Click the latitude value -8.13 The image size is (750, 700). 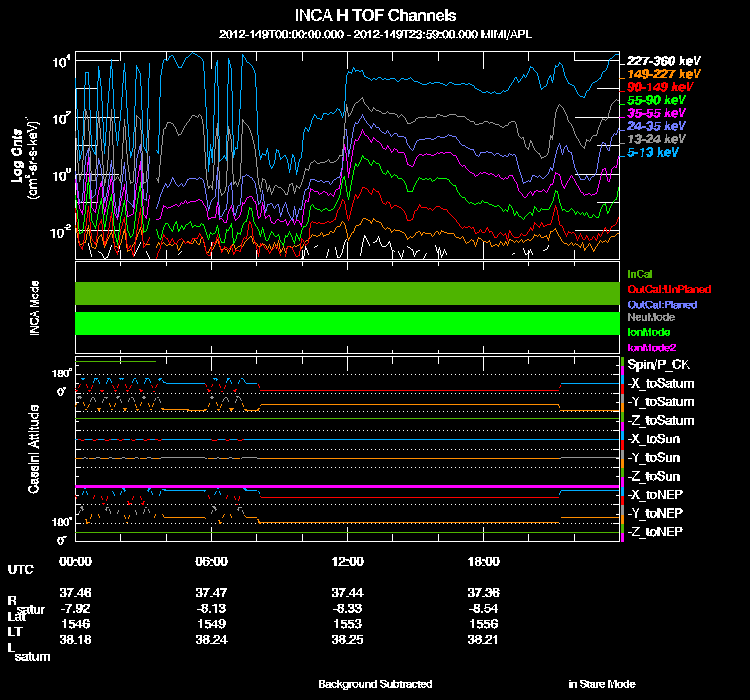tap(211, 609)
